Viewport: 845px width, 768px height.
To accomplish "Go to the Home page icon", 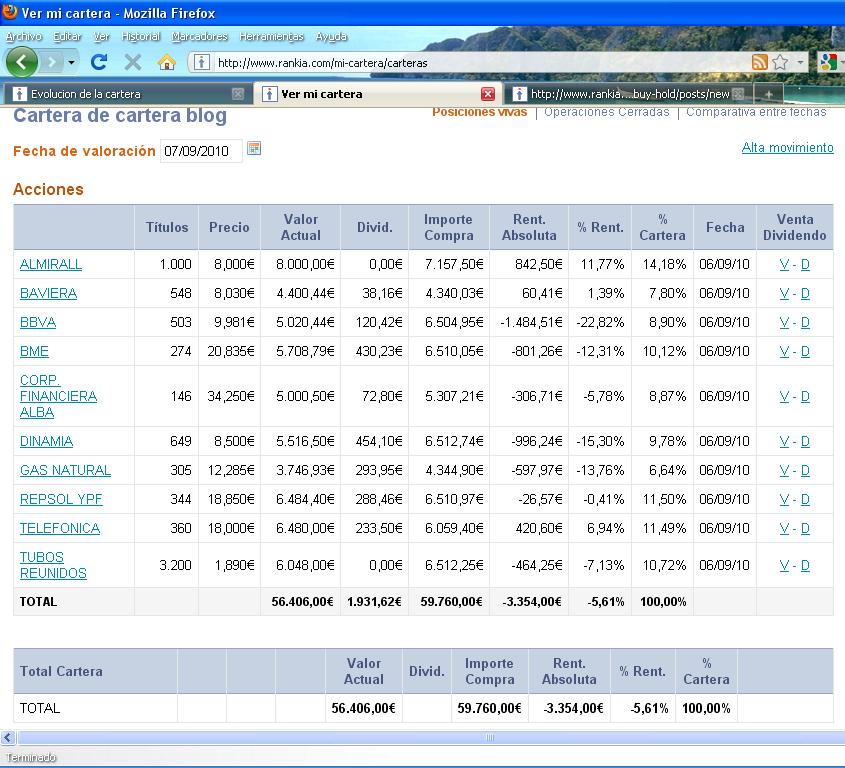I will 167,62.
